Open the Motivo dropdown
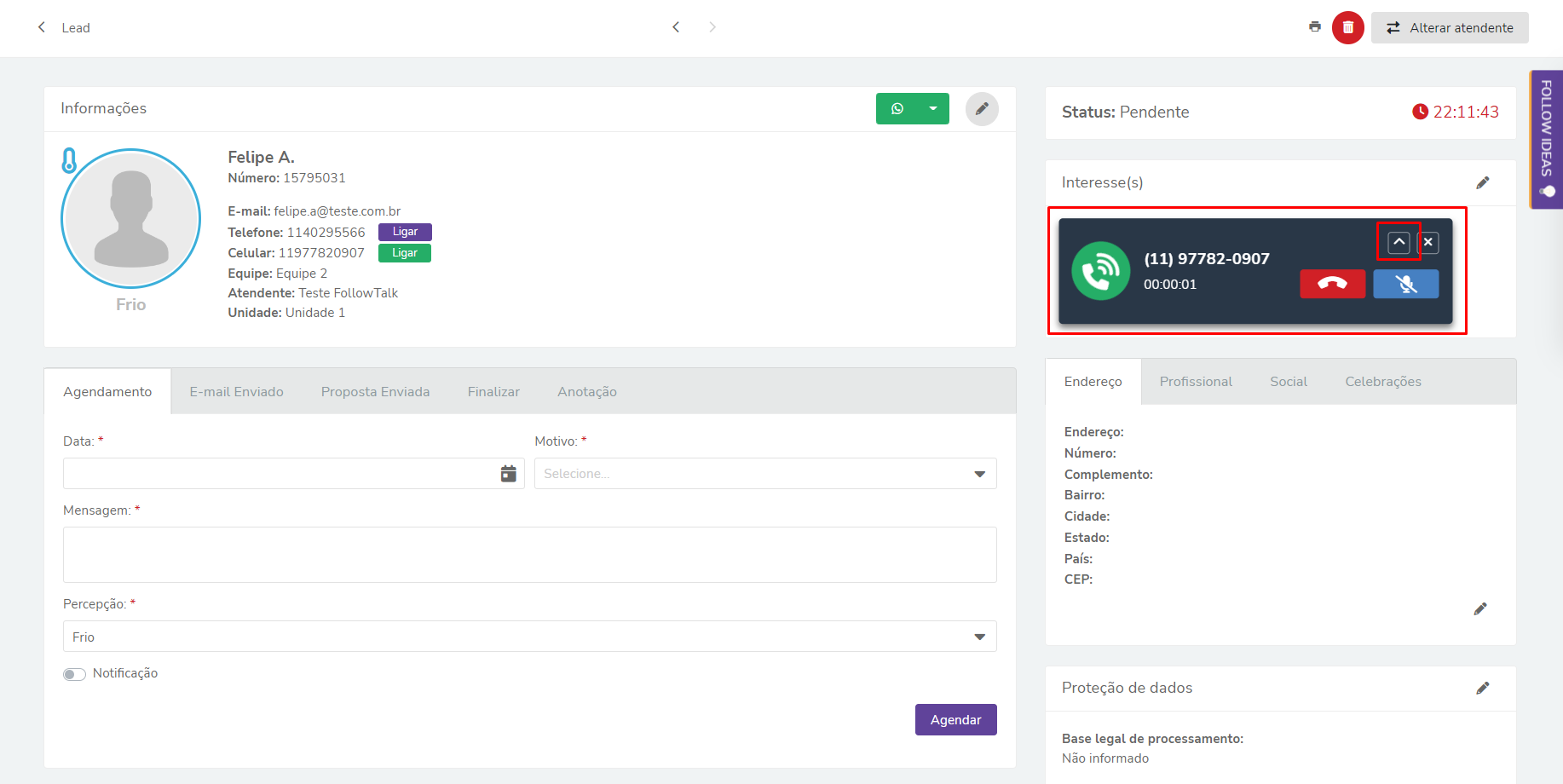This screenshot has height=784, width=1563. [x=765, y=473]
